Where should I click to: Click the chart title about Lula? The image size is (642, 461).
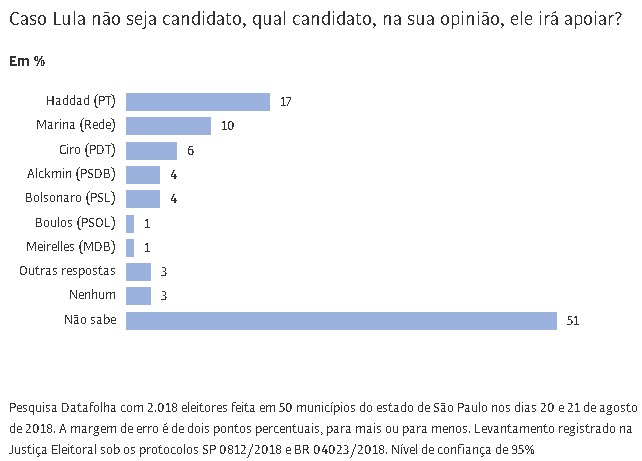[x=314, y=20]
